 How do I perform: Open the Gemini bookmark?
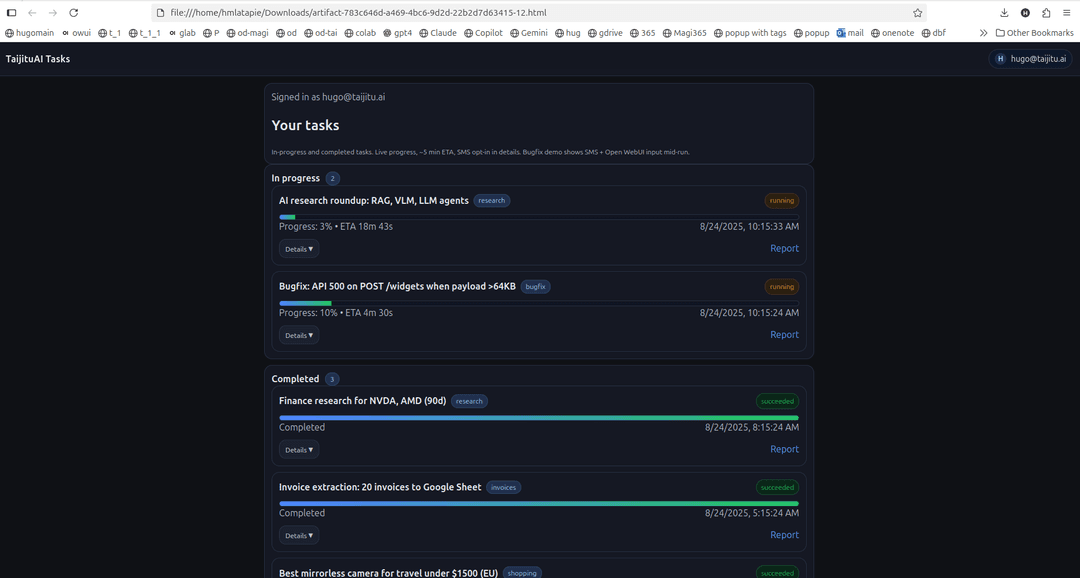tap(528, 33)
